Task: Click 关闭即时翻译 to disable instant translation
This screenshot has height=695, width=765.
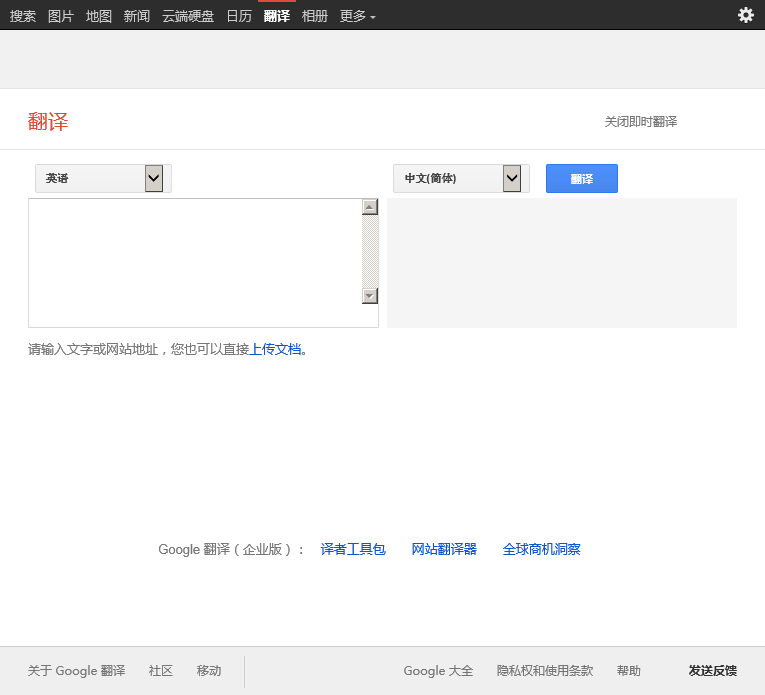Action: (641, 121)
